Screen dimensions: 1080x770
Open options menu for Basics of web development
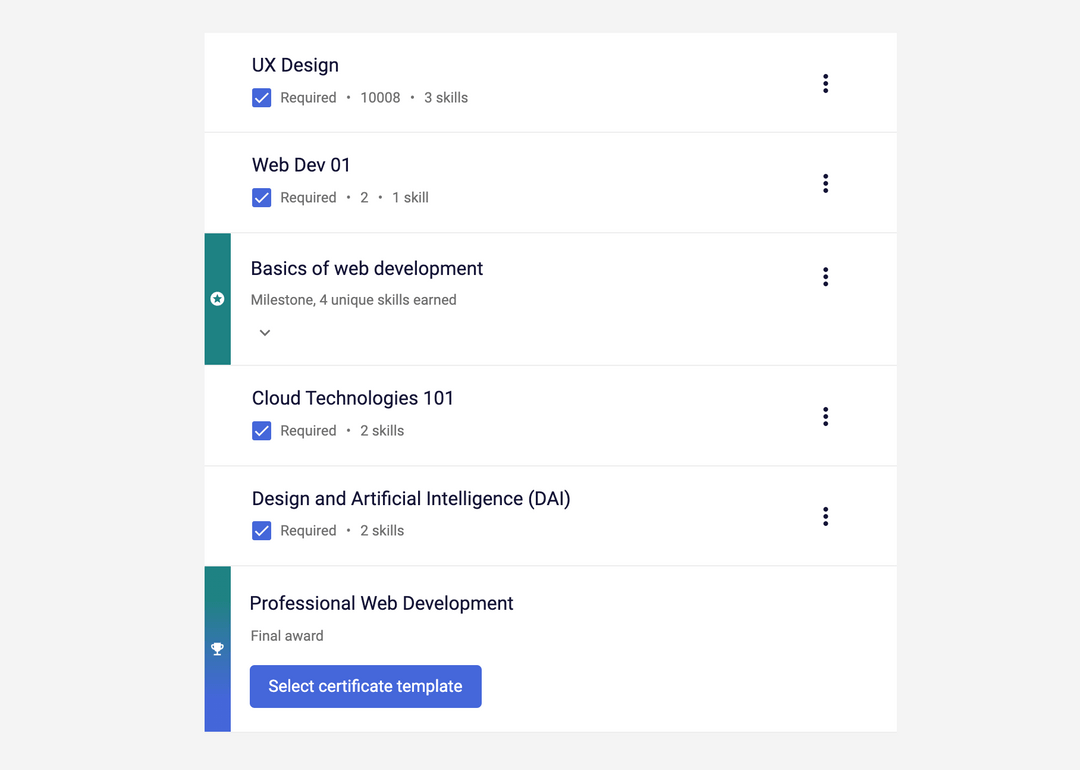(x=825, y=277)
